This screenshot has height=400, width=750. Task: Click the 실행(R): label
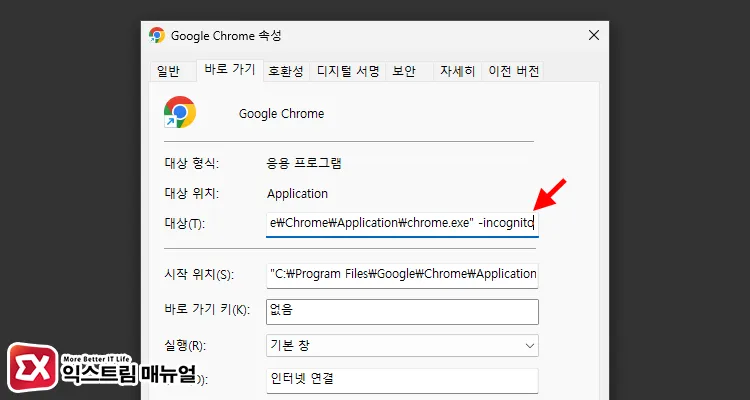coord(183,345)
